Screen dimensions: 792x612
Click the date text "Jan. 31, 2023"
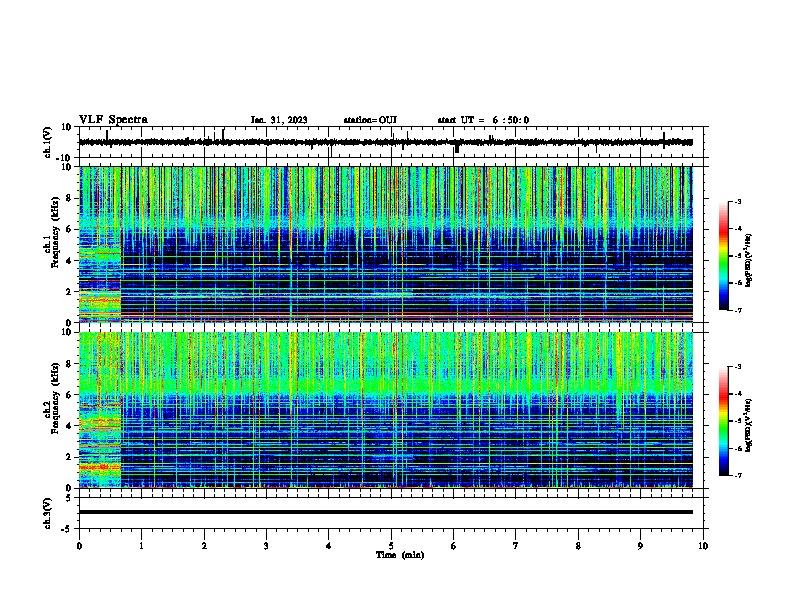tap(279, 120)
